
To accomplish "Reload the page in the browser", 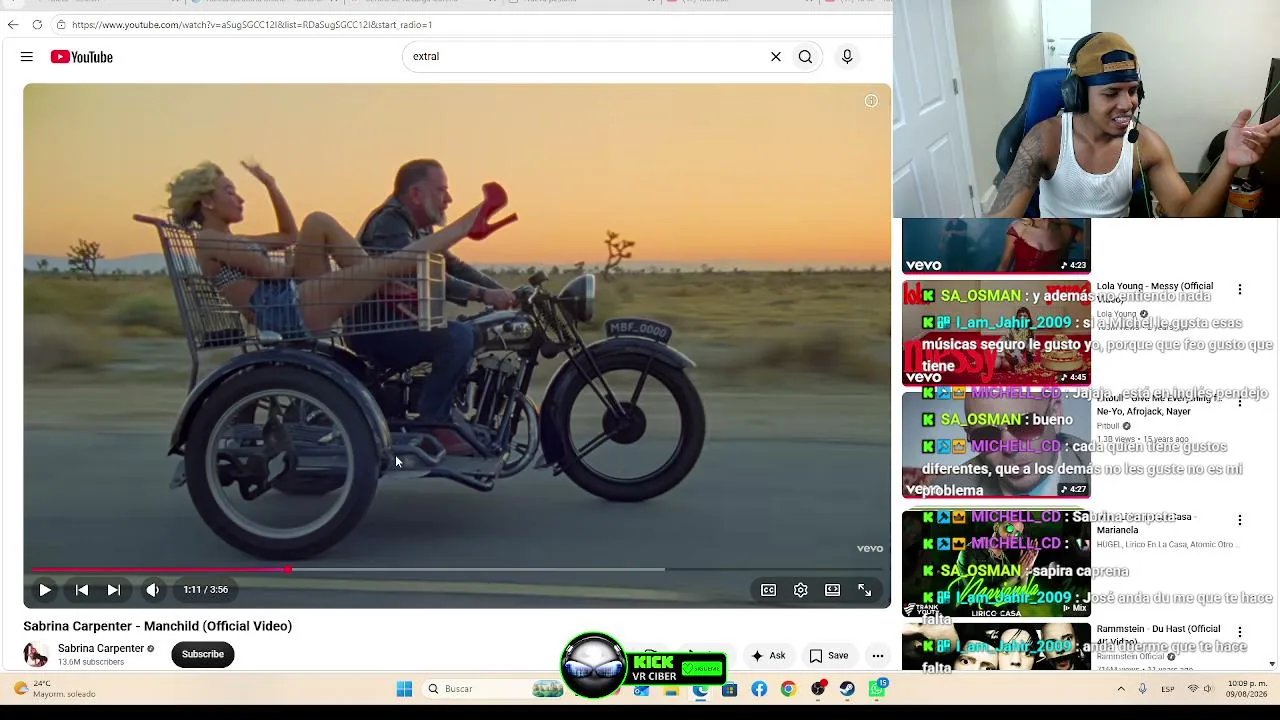I will [37, 24].
